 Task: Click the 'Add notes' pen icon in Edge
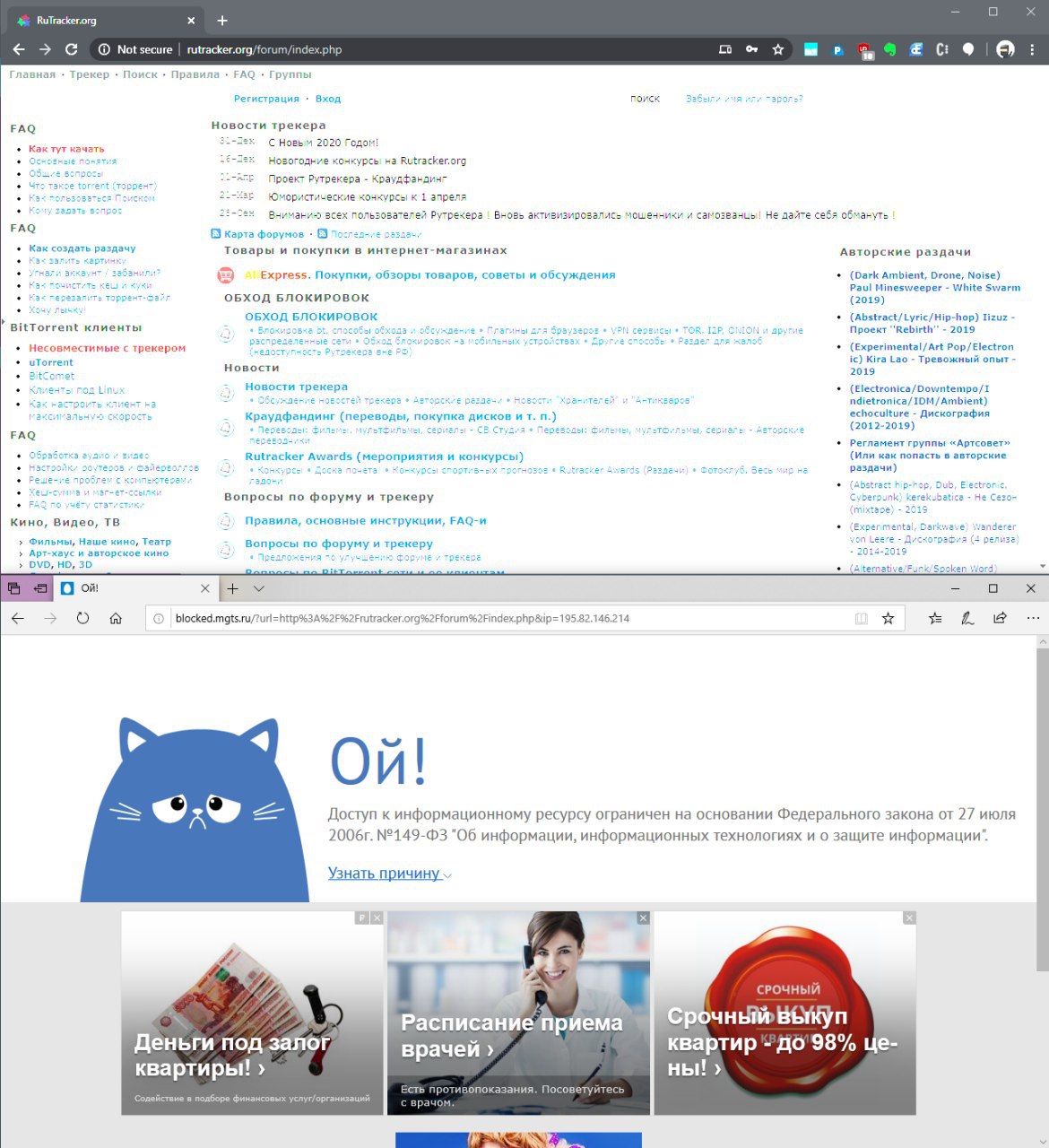(x=967, y=618)
